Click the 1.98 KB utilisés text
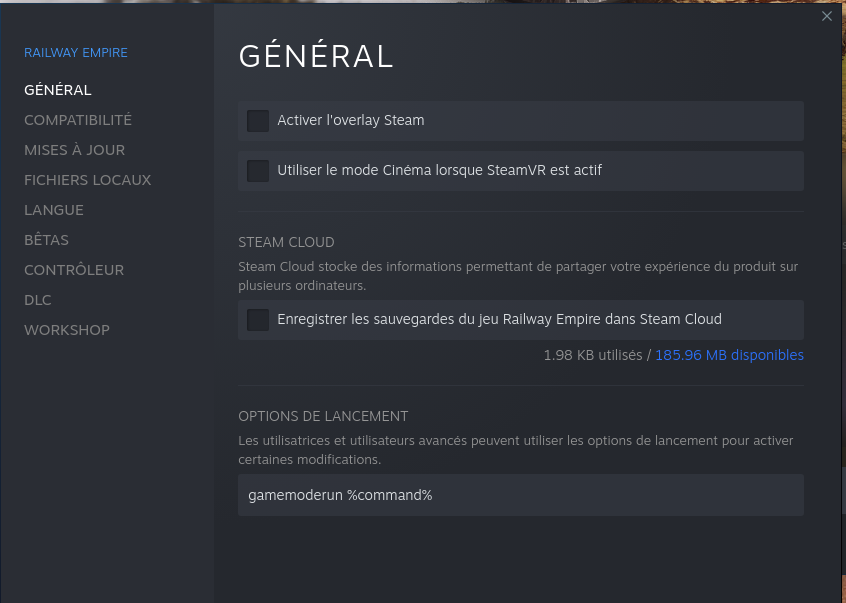846x603 pixels. 593,355
